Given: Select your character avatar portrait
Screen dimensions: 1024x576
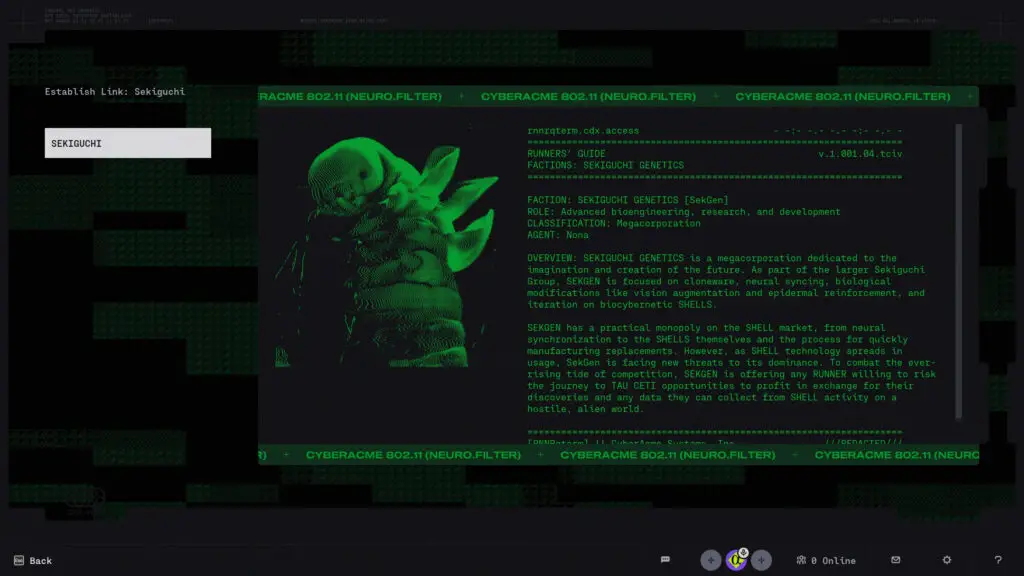Looking at the screenshot, I should [738, 560].
